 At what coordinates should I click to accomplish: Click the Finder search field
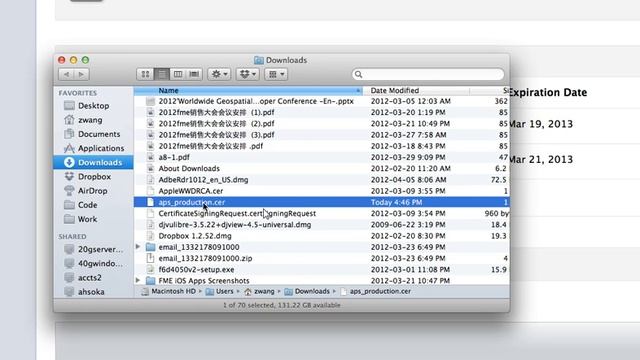428,74
